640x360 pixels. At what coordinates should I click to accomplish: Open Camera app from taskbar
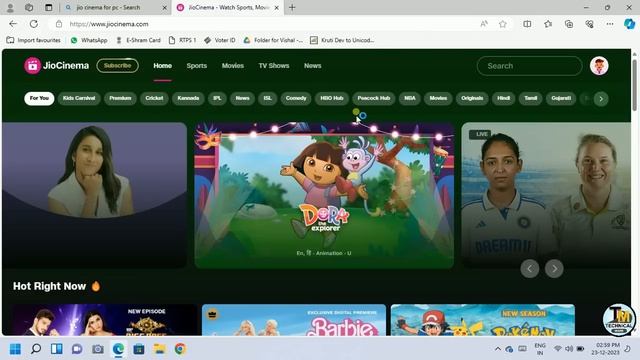tap(98, 349)
